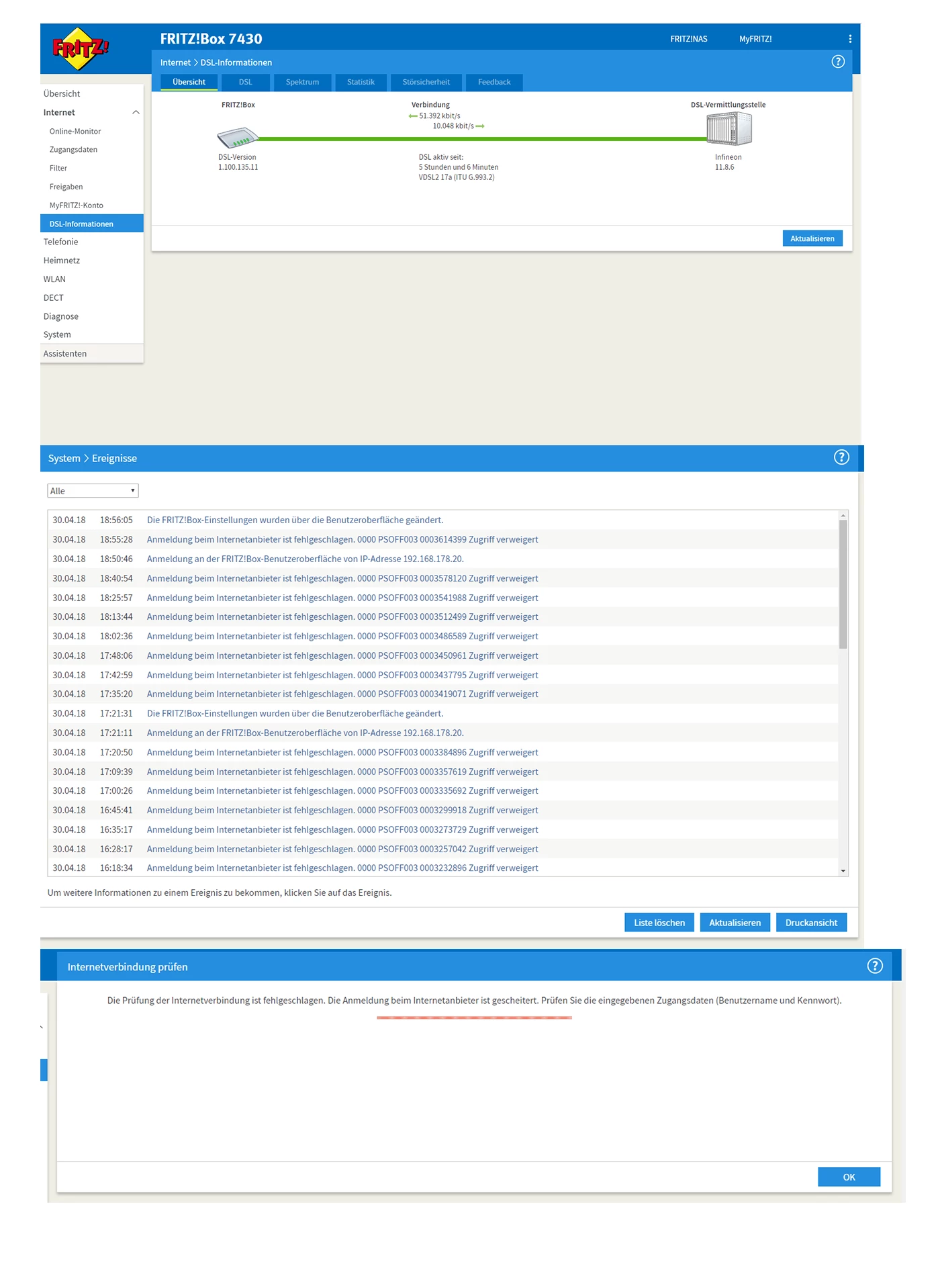Select DSL-Informationen in the sidebar
The width and height of the screenshot is (938, 1288).
click(x=91, y=224)
